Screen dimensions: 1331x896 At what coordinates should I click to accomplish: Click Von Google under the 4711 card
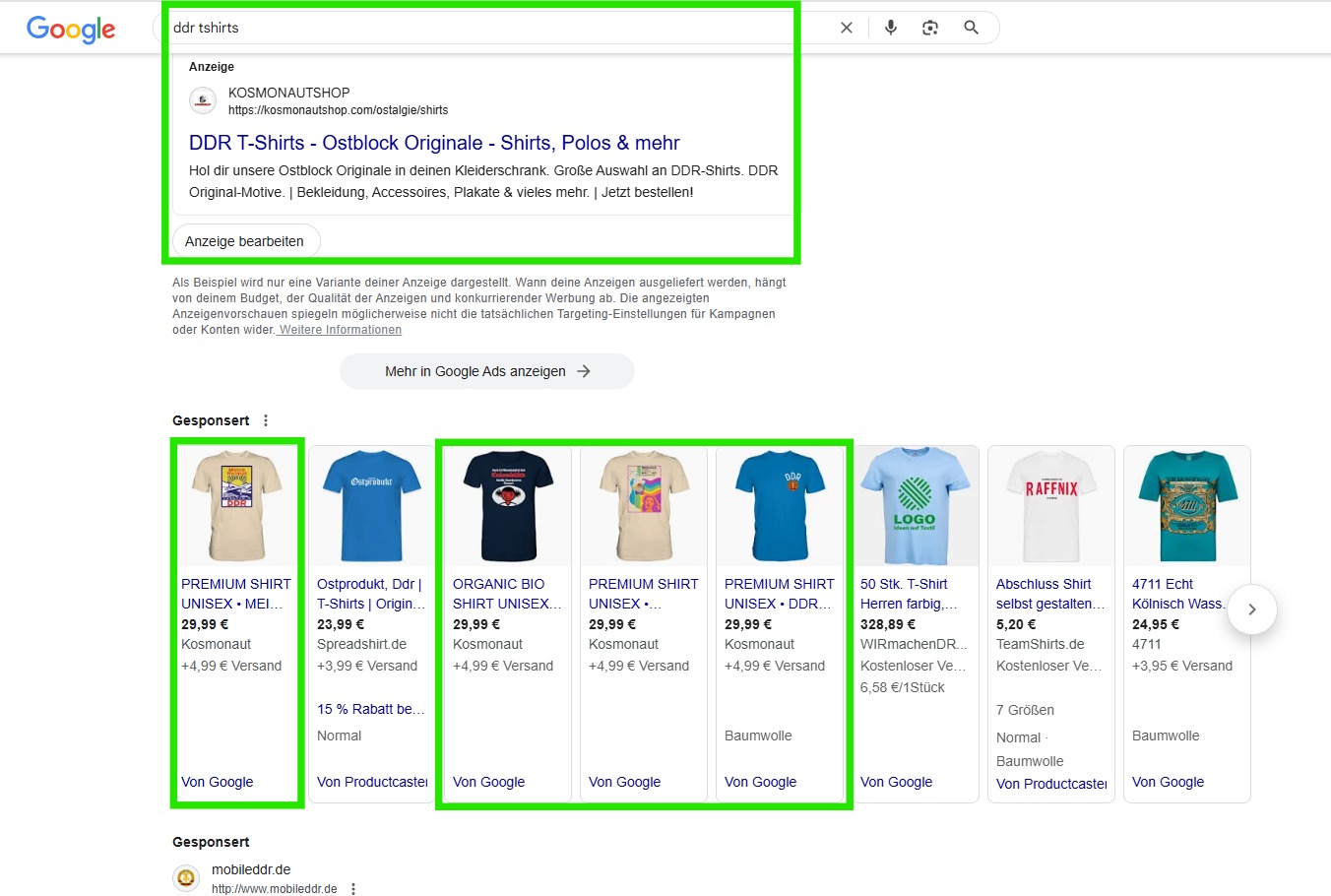(x=1168, y=782)
